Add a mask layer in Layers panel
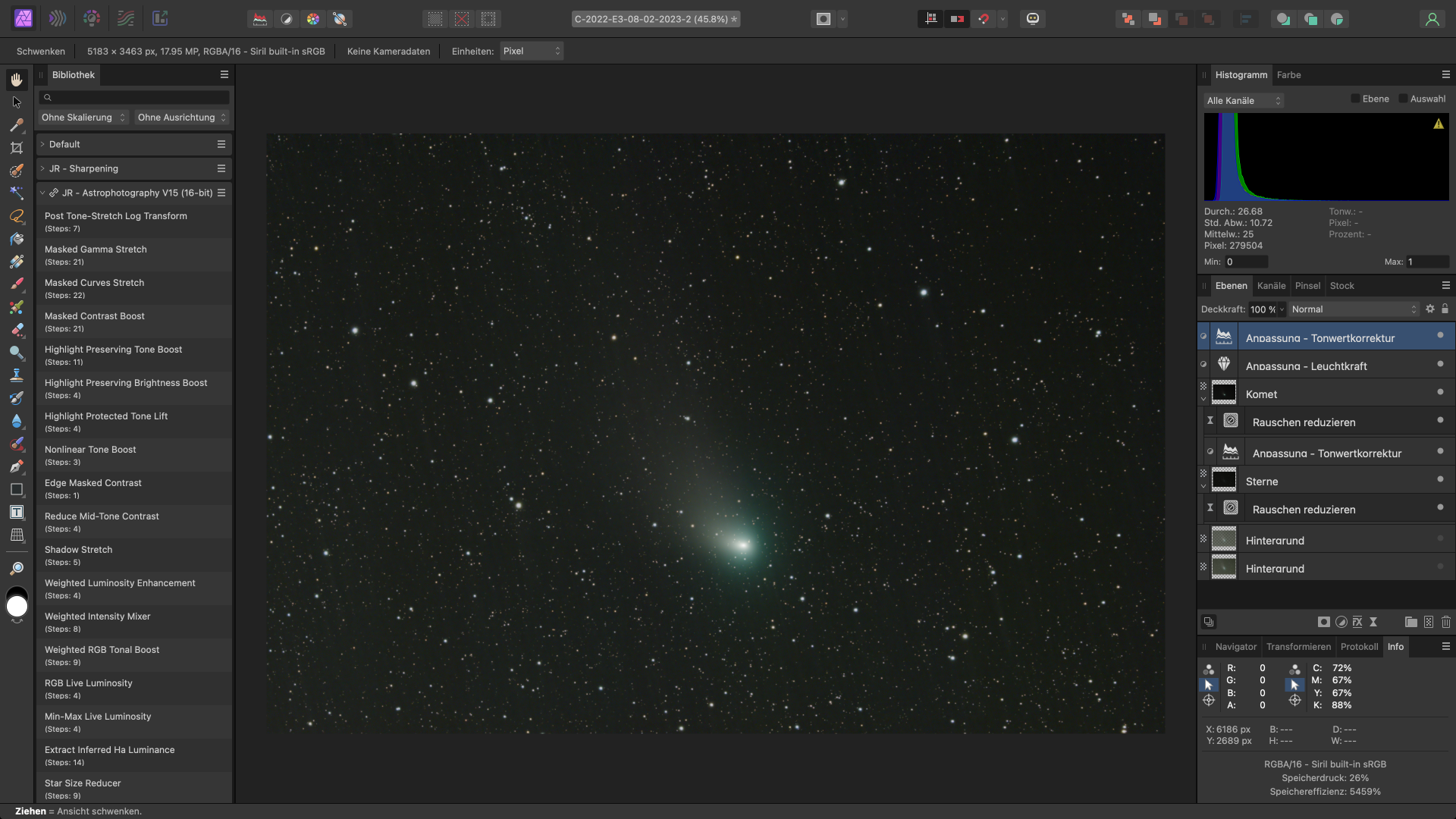The width and height of the screenshot is (1456, 819). tap(1324, 622)
